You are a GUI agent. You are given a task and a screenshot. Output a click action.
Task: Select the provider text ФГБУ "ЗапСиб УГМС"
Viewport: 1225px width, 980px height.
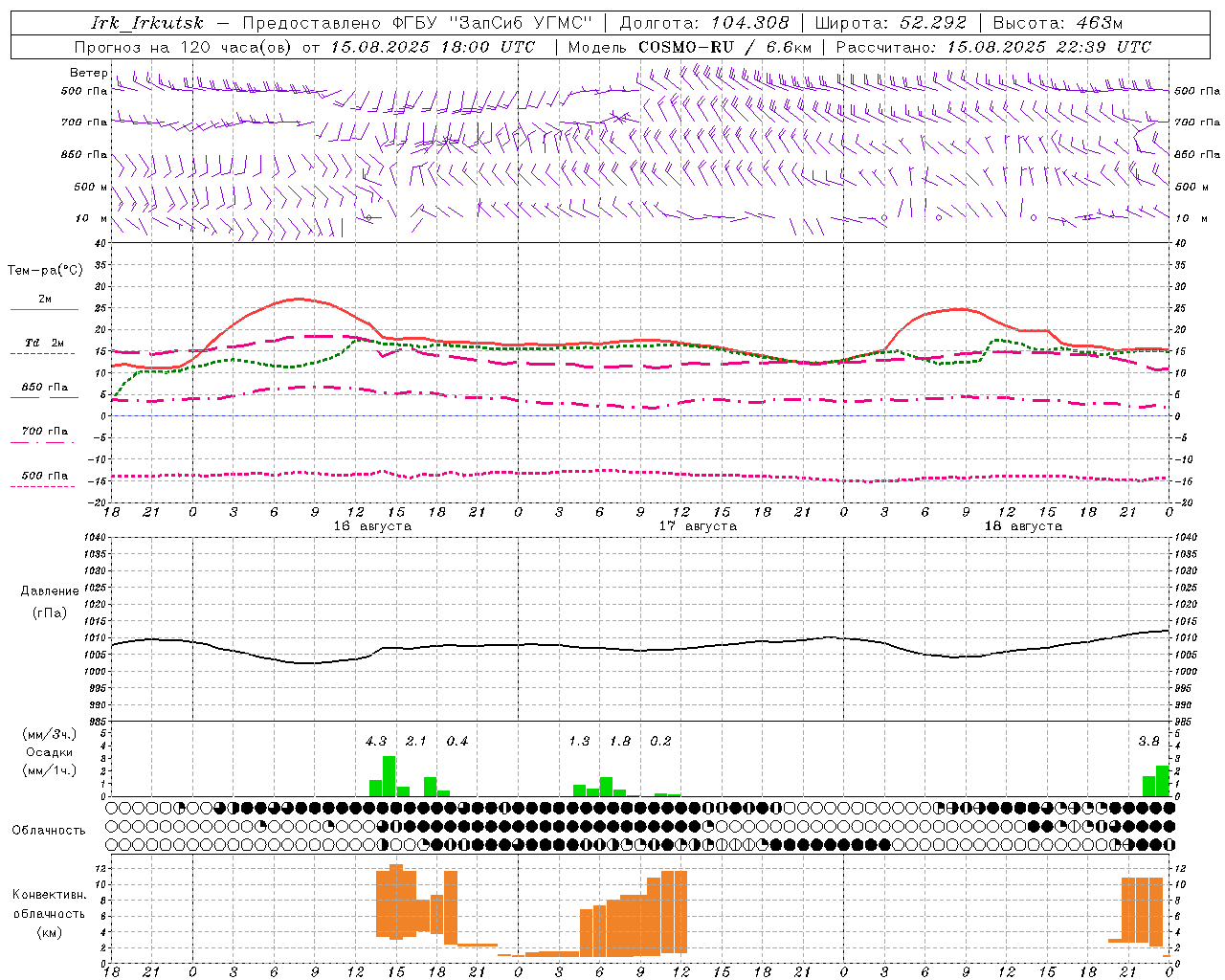click(493, 23)
